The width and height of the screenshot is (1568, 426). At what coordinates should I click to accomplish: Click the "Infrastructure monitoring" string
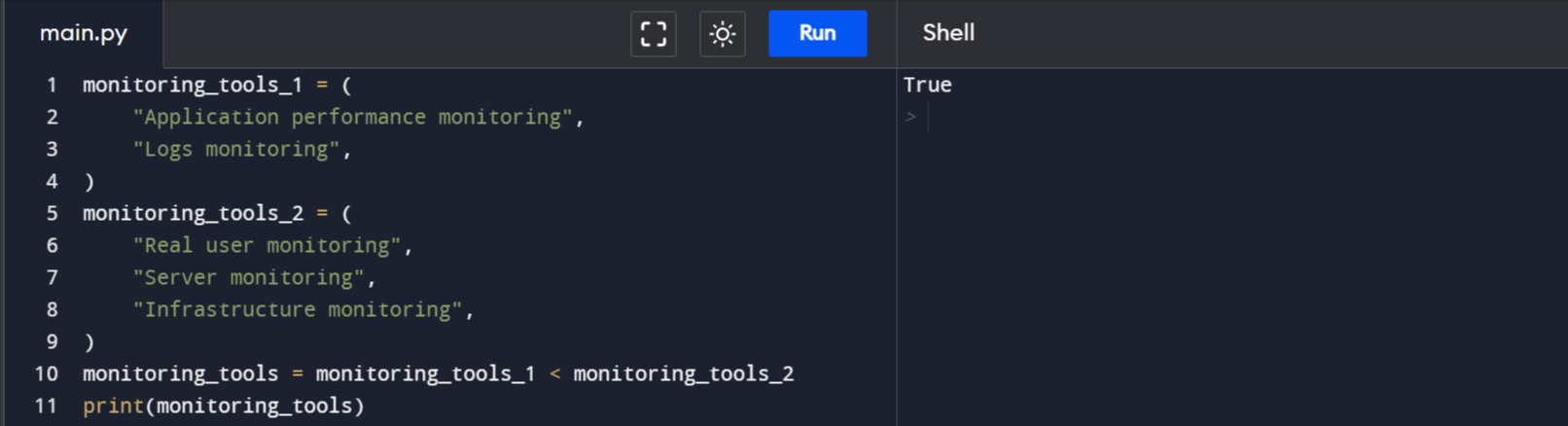[298, 309]
